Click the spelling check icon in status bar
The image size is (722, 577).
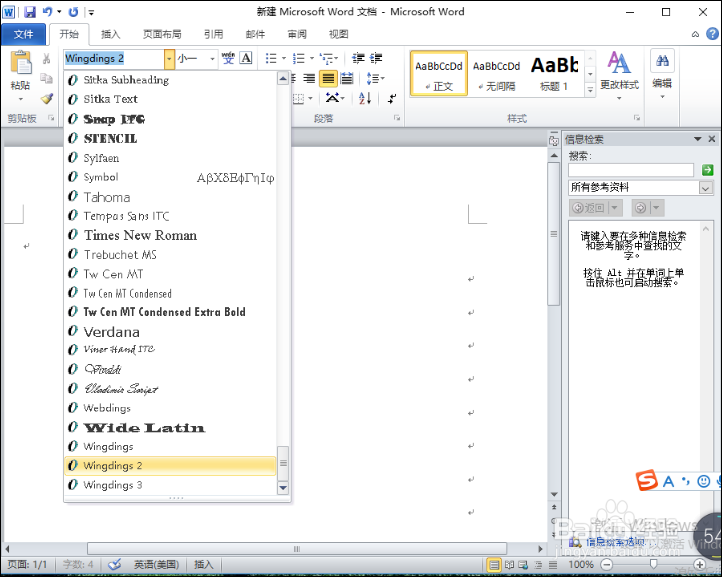(114, 565)
